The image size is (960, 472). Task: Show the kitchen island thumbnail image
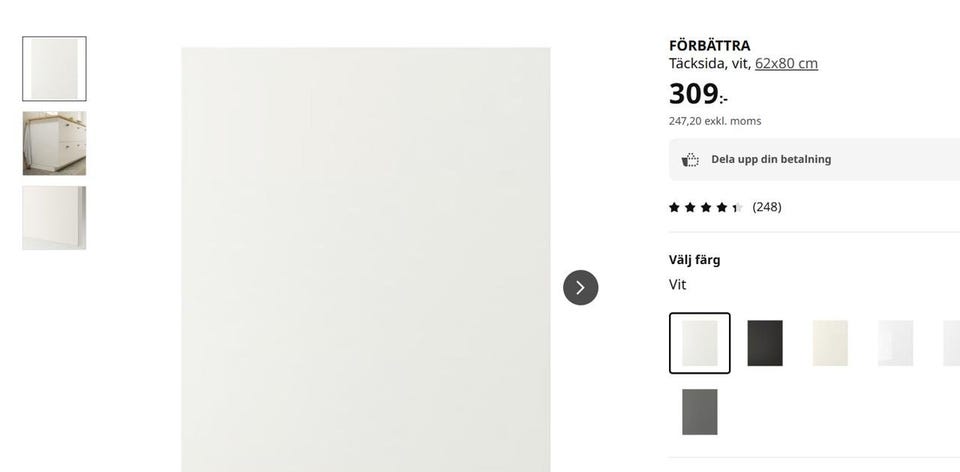(54, 143)
